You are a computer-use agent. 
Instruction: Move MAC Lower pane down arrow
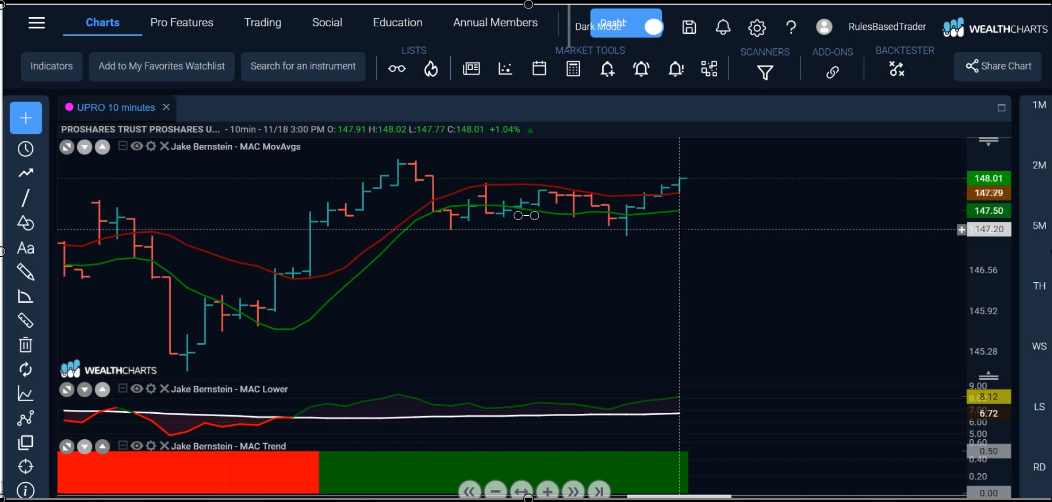tap(84, 389)
